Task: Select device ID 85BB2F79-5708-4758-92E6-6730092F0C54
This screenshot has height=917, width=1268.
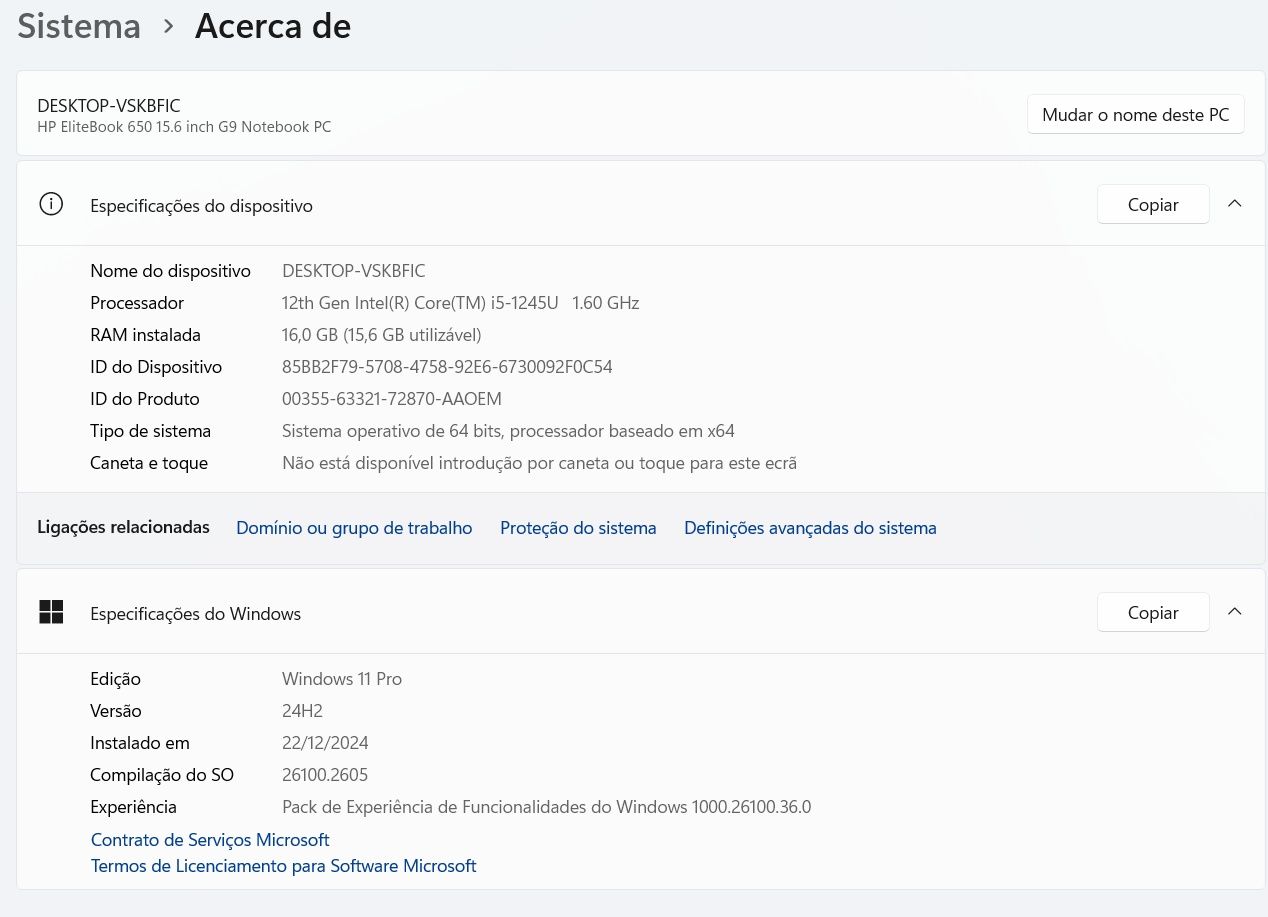Action: (447, 367)
